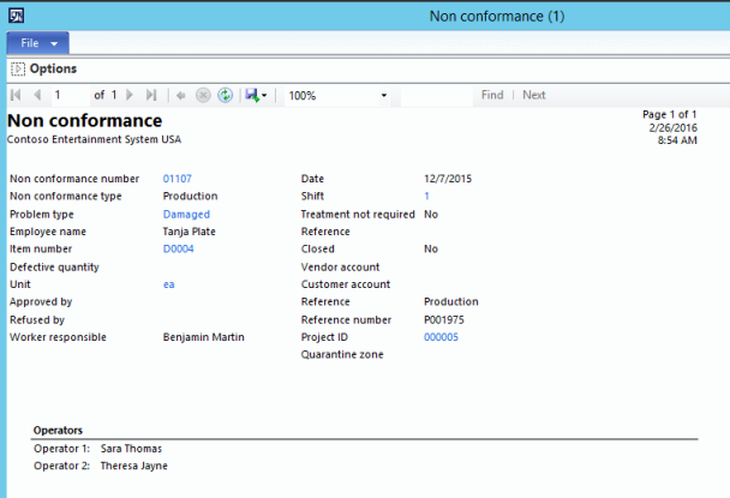
Task: Select the Non conformance report heading
Action: [x=85, y=121]
